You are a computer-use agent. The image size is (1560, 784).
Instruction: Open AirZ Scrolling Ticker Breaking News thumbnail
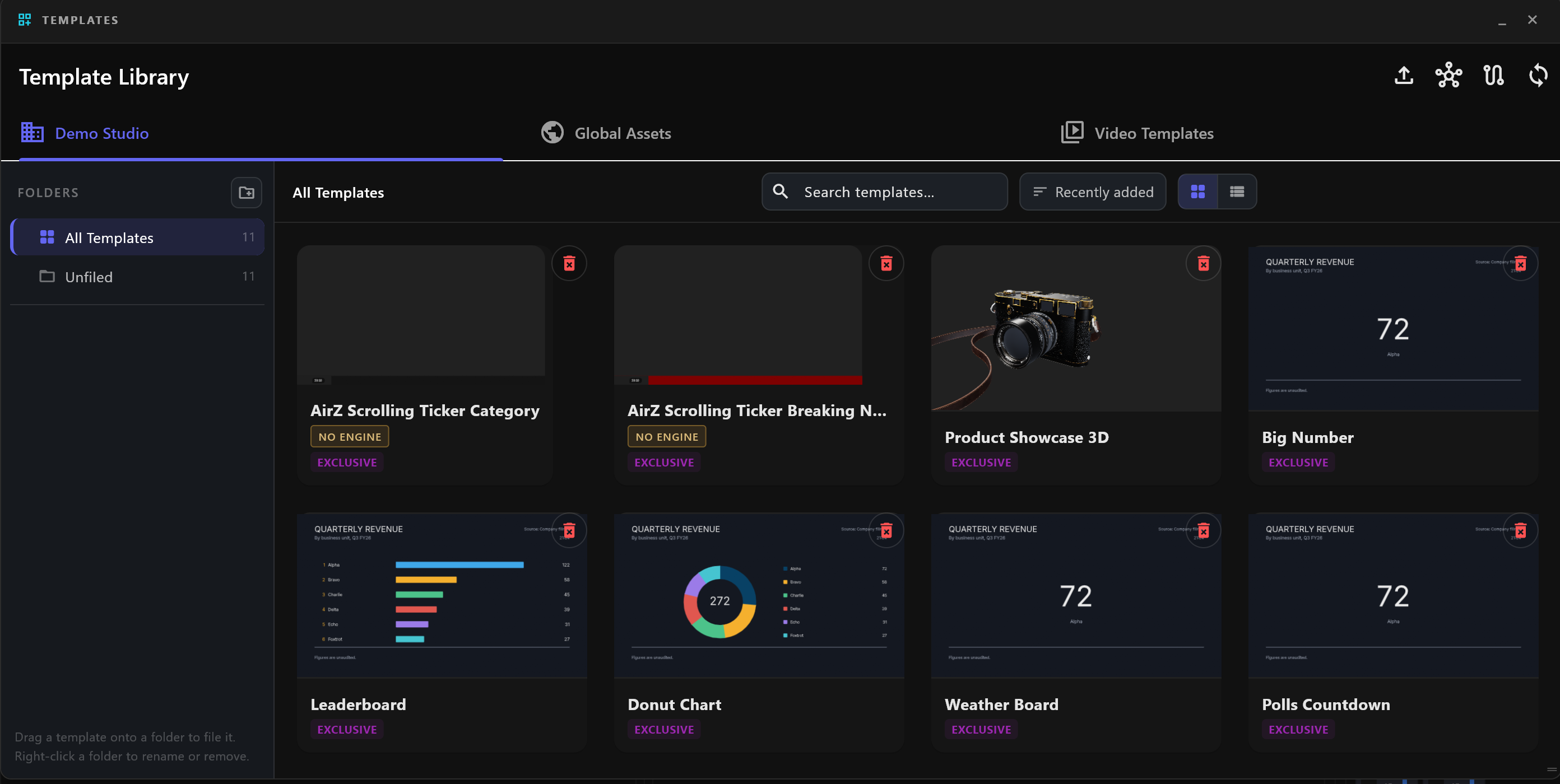(737, 315)
